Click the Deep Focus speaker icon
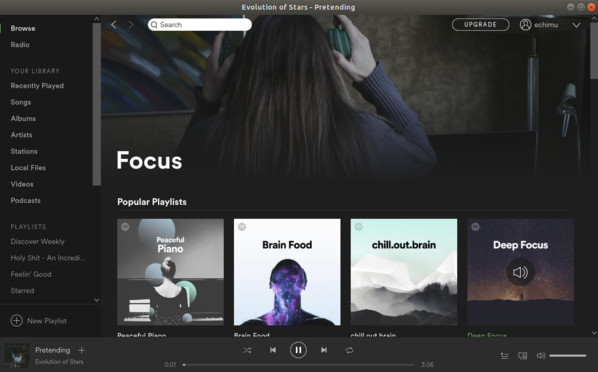Screen dimensions: 598x372 coord(520,272)
